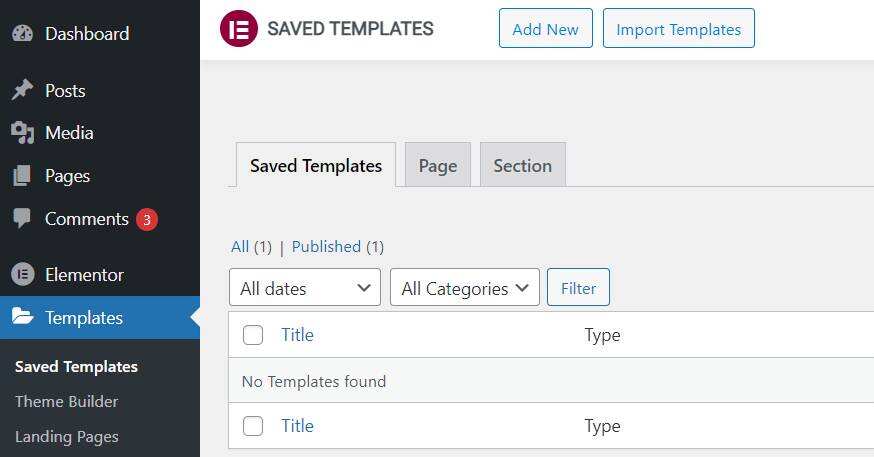This screenshot has height=457, width=874.
Task: Click the Pages icon in sidebar
Action: [22, 176]
